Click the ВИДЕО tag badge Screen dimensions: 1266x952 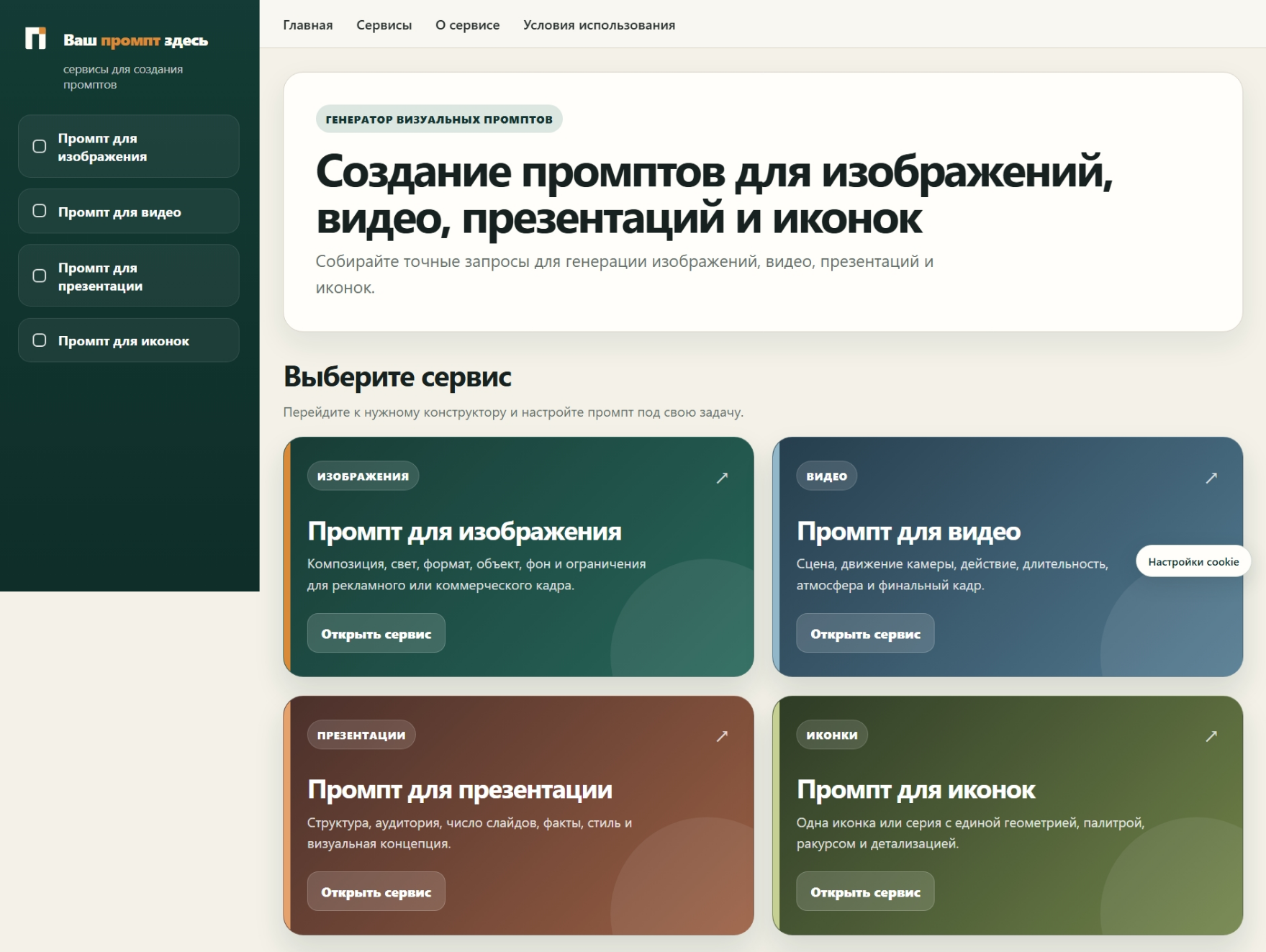pyautogui.click(x=827, y=476)
